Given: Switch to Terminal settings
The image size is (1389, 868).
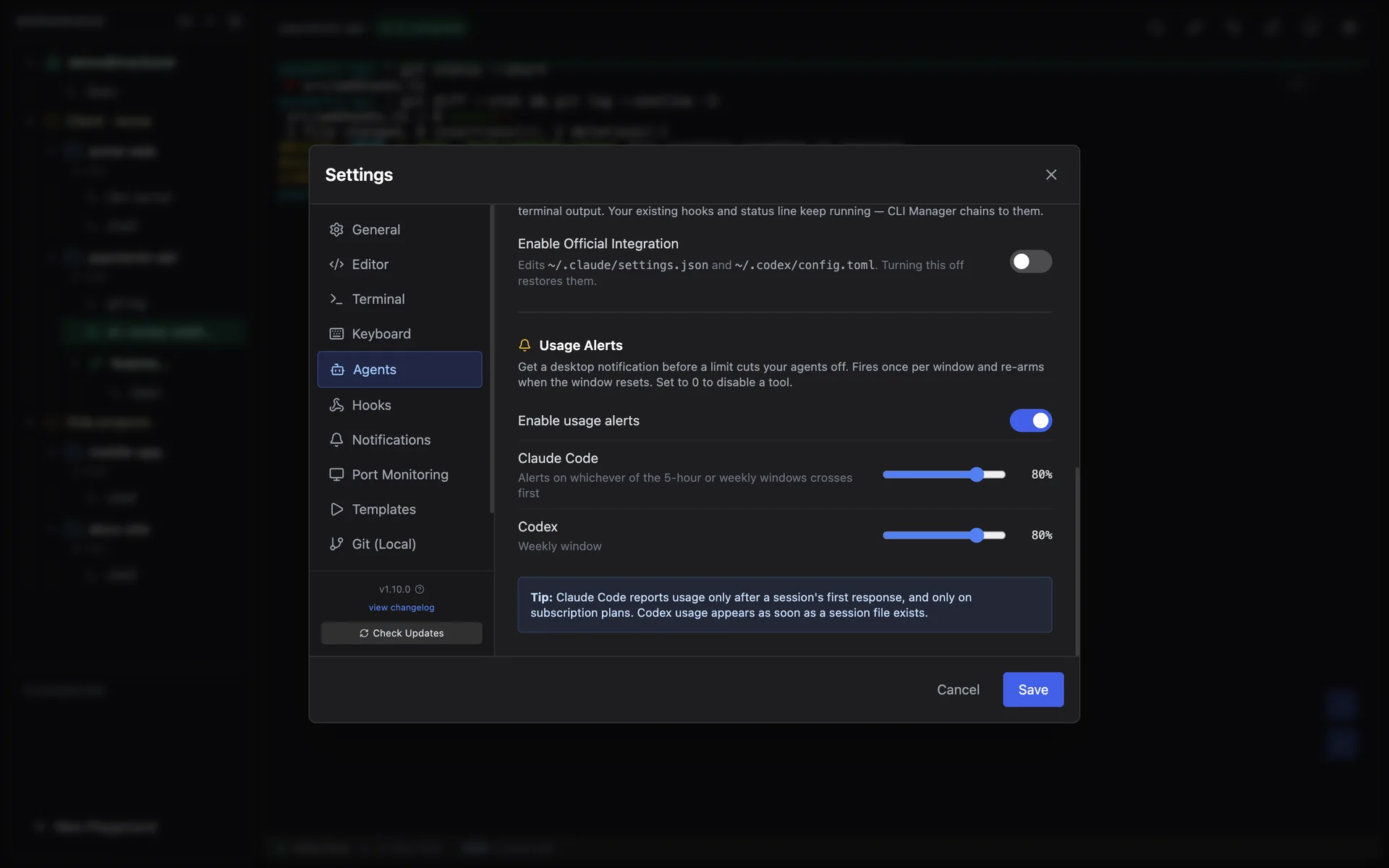Looking at the screenshot, I should coord(399,299).
